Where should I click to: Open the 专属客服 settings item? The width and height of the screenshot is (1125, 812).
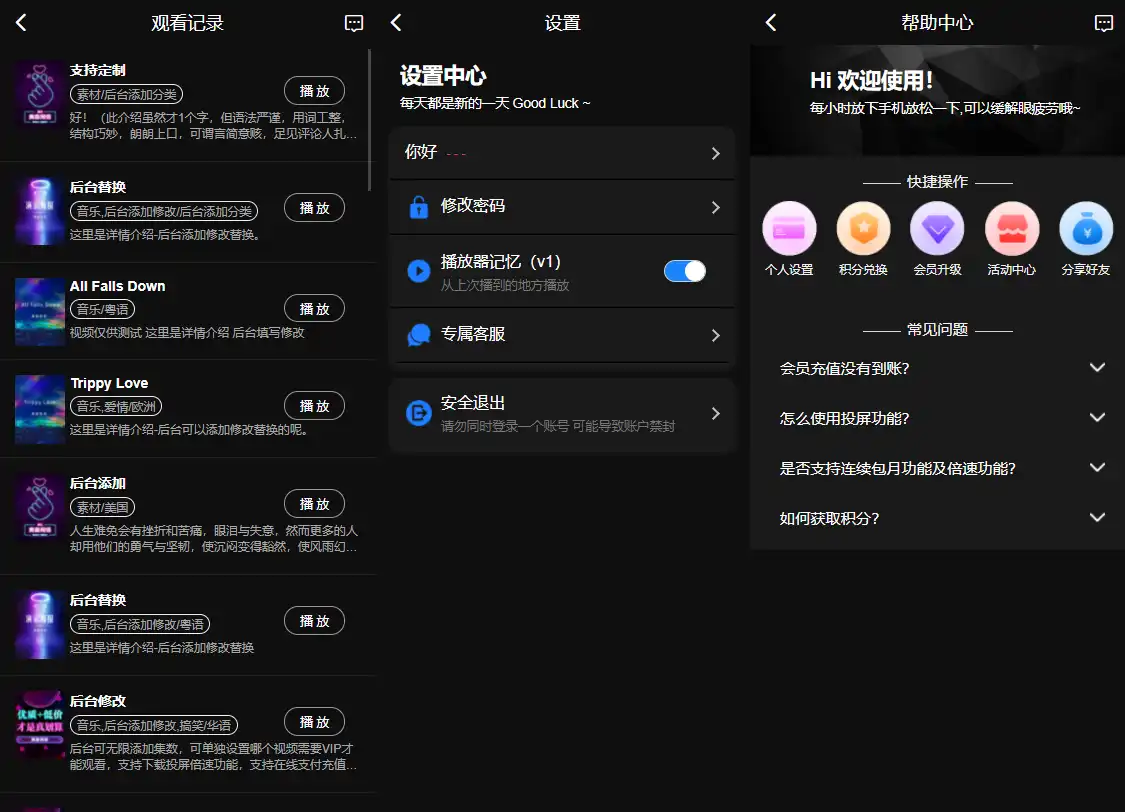pyautogui.click(x=562, y=335)
